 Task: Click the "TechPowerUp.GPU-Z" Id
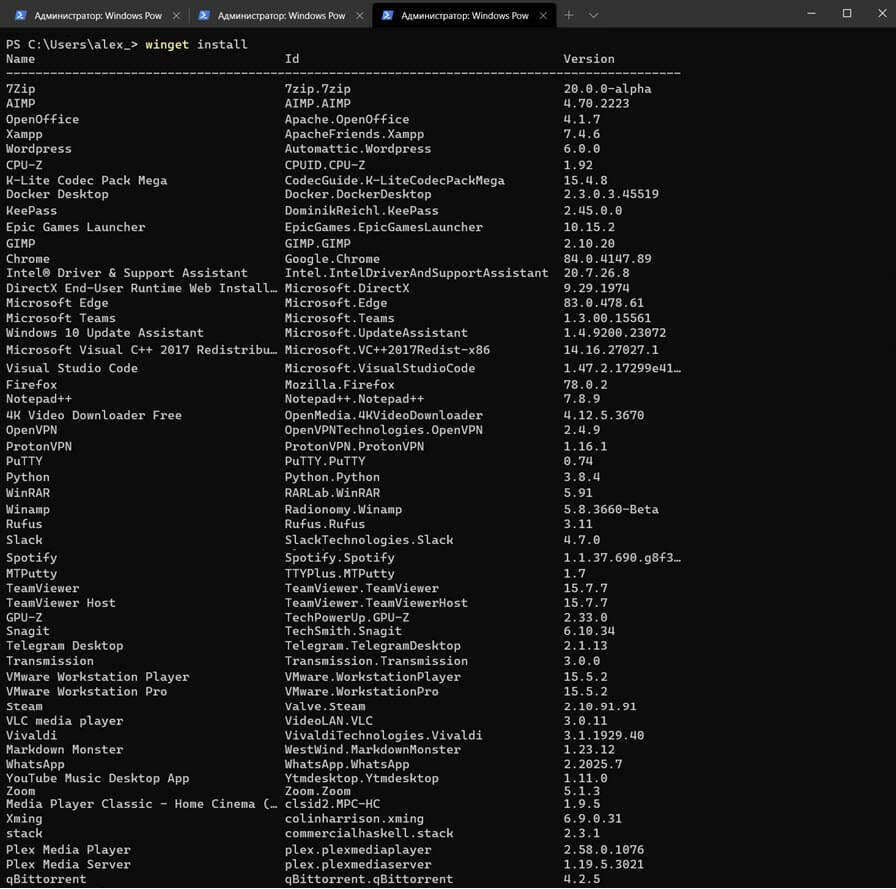pyautogui.click(x=347, y=618)
